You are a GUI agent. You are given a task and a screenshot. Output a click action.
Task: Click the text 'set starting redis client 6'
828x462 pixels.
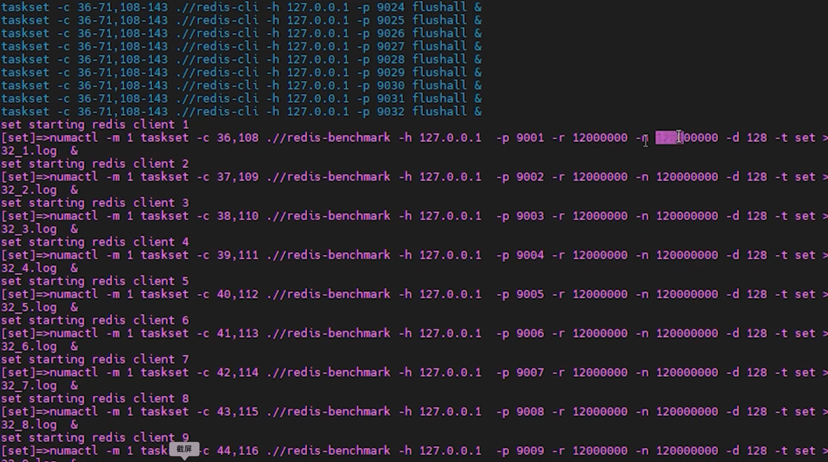95,320
